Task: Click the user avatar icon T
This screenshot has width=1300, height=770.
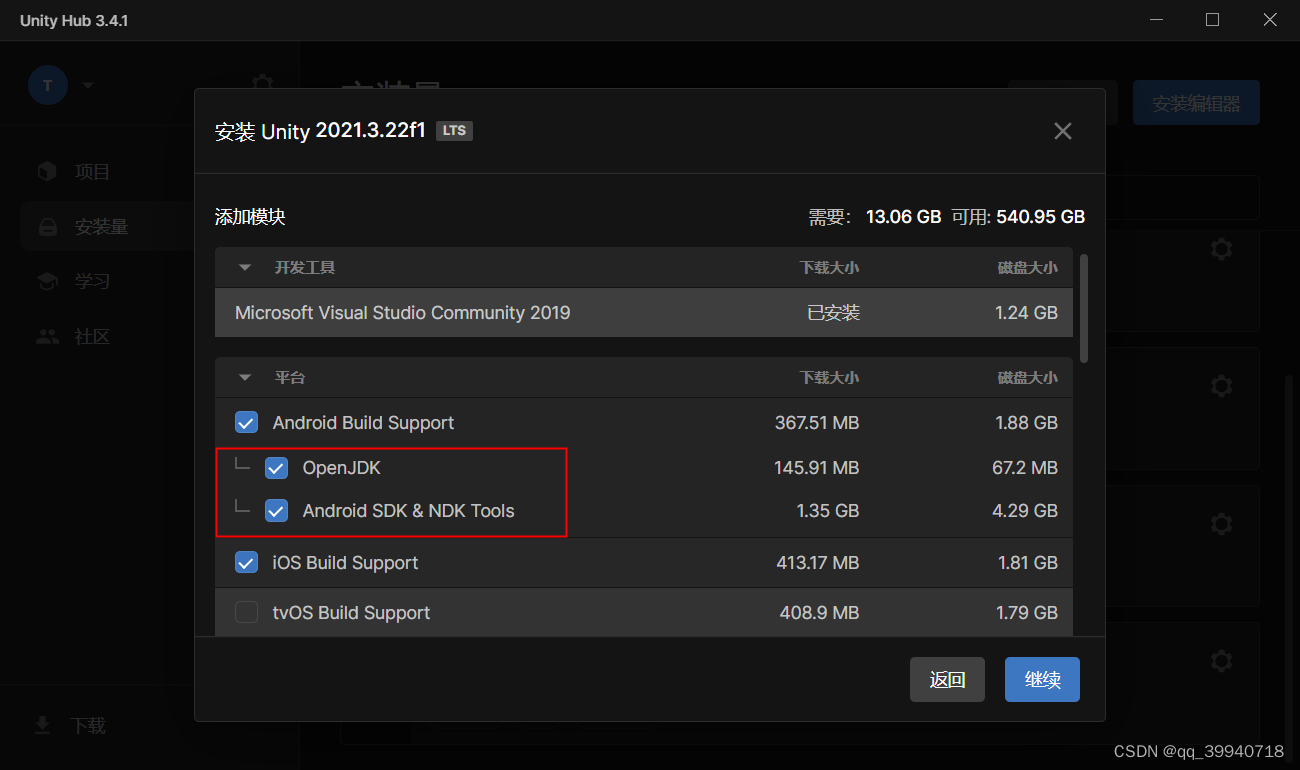Action: pyautogui.click(x=48, y=86)
